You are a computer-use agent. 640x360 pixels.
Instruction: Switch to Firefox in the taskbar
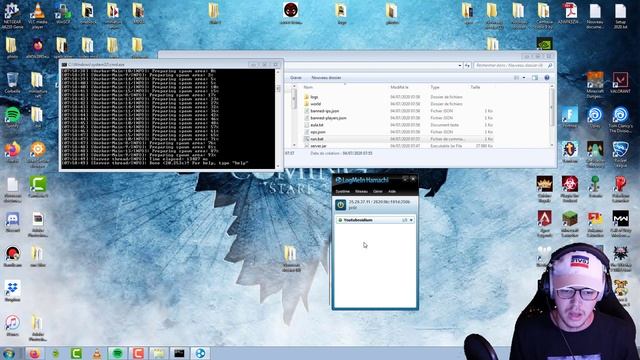(34, 353)
